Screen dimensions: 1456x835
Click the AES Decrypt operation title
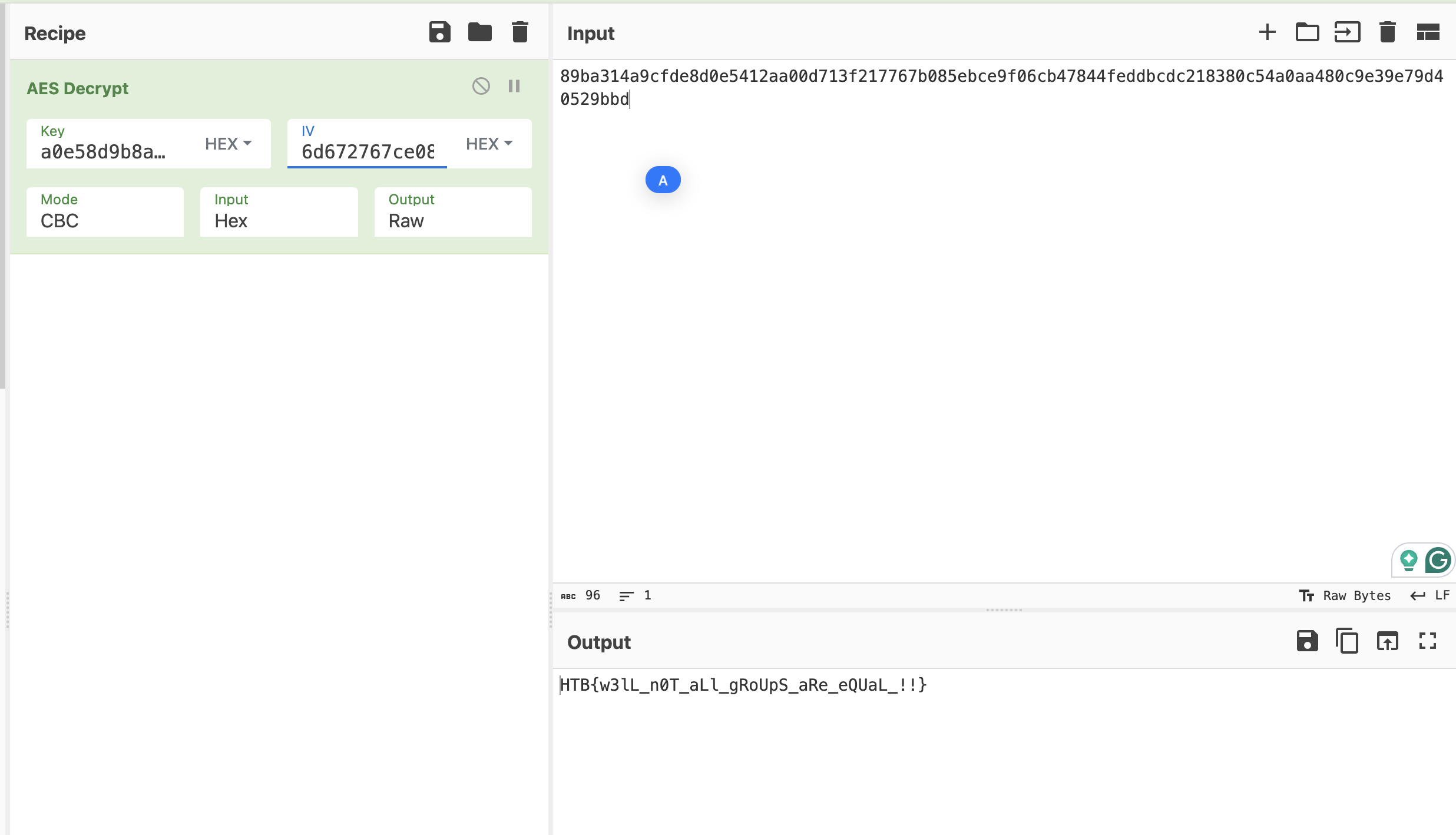click(x=77, y=88)
